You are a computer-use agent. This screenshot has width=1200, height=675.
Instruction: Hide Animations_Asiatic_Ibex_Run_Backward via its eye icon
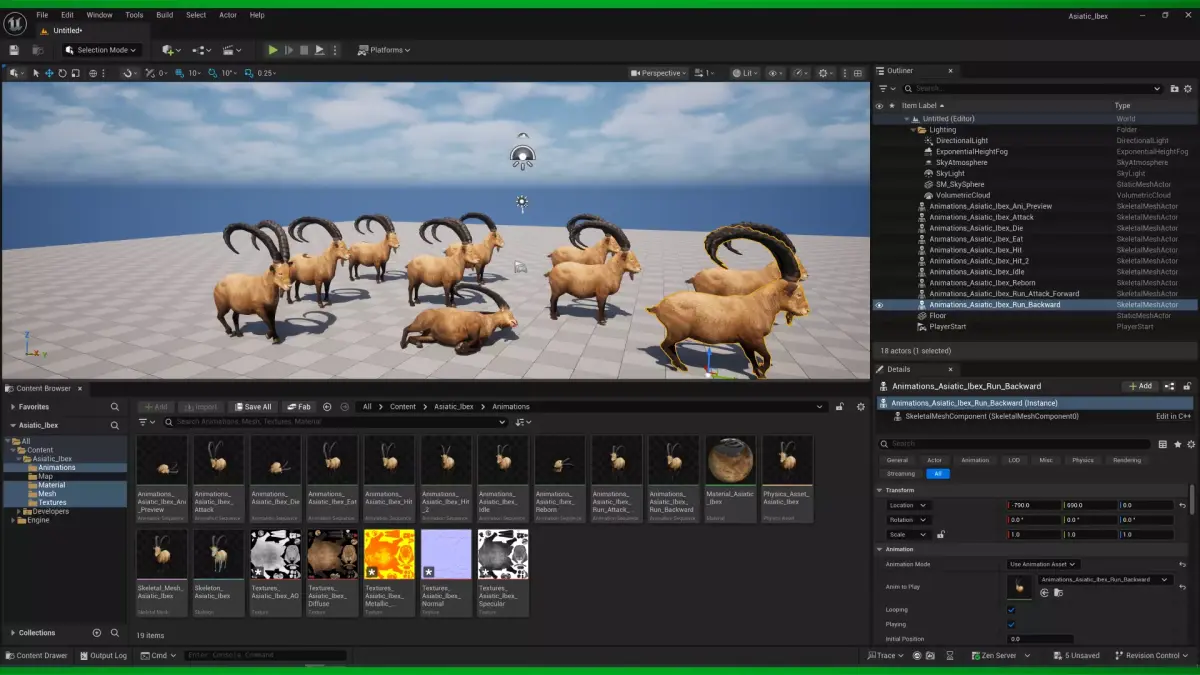pos(879,305)
